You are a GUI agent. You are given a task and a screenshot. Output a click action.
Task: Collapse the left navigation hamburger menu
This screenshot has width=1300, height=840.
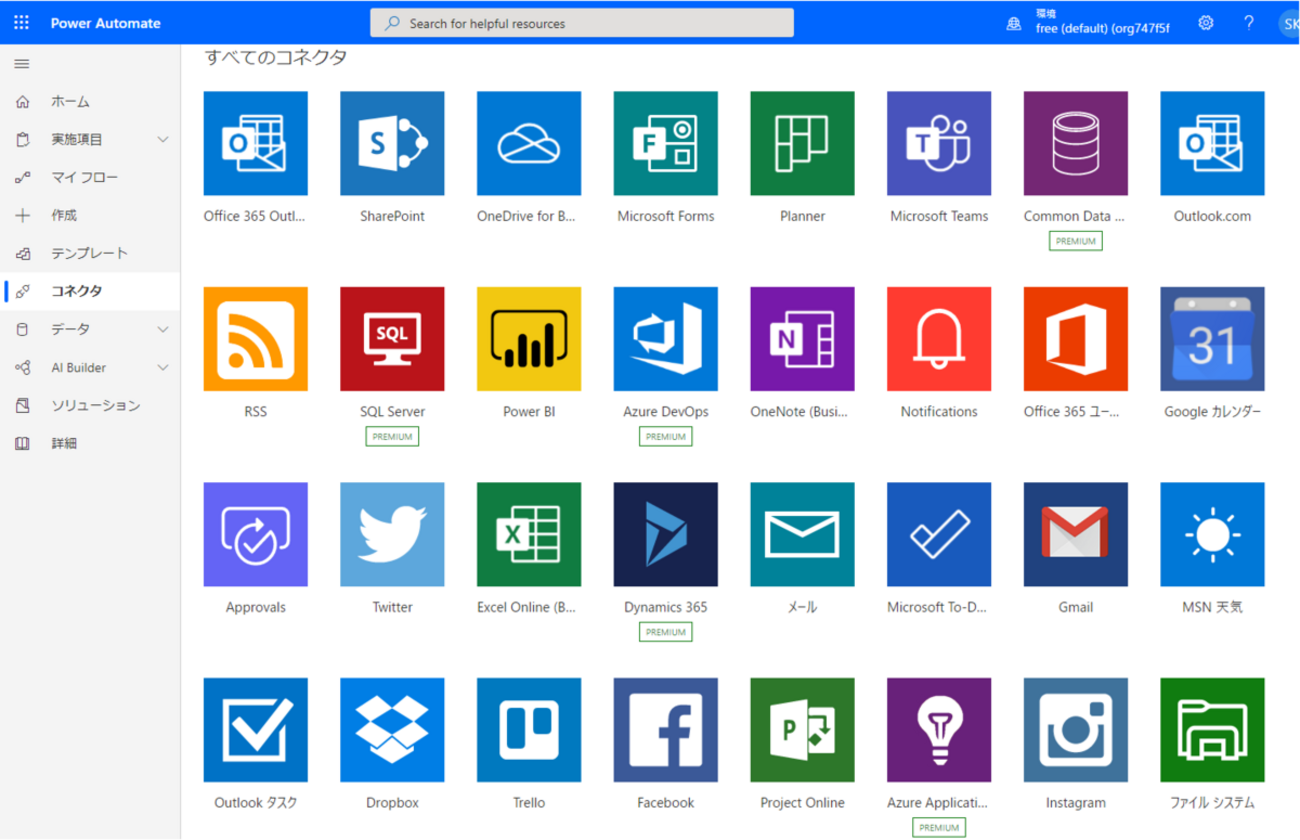(x=22, y=64)
